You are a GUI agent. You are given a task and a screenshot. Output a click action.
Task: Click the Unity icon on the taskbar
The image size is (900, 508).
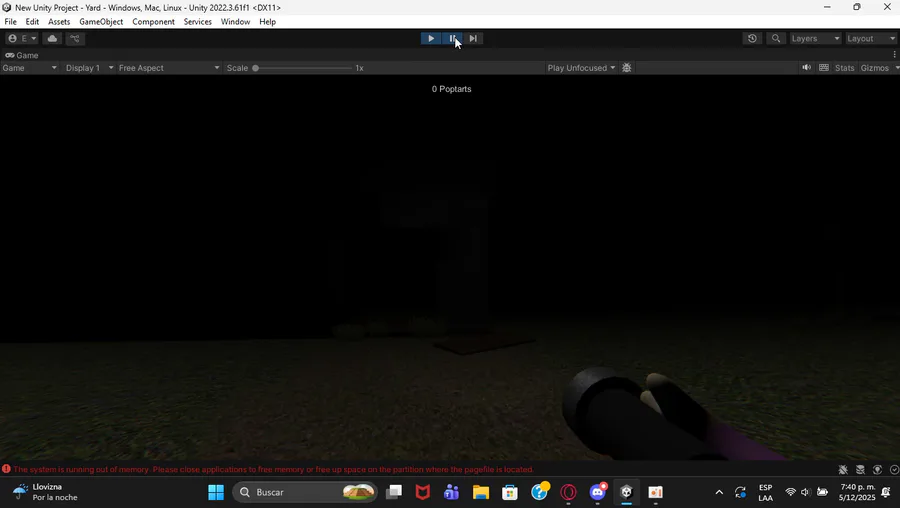pyautogui.click(x=626, y=492)
